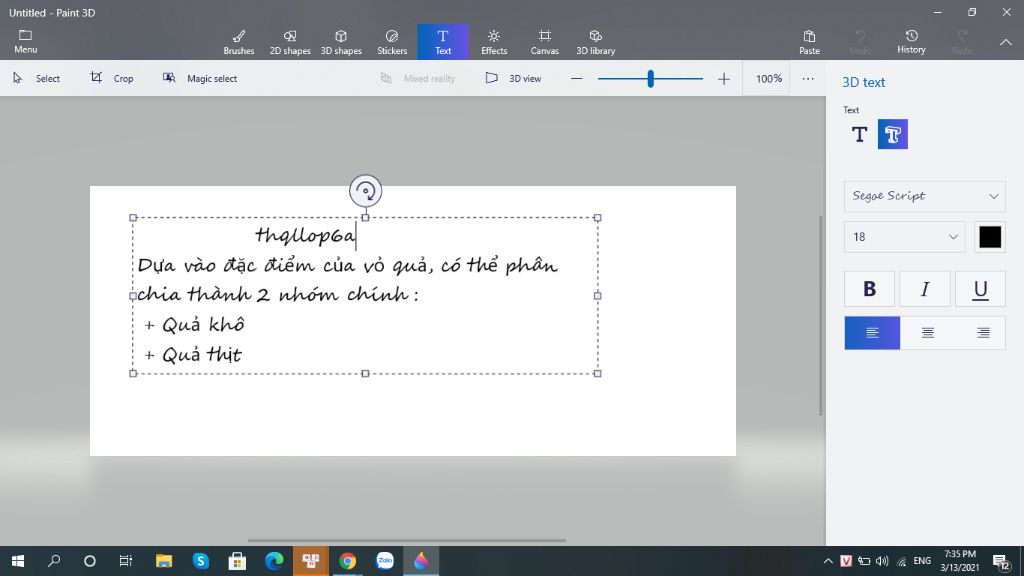Image resolution: width=1024 pixels, height=576 pixels.
Task: Click the text box rotation handle
Action: tap(365, 191)
